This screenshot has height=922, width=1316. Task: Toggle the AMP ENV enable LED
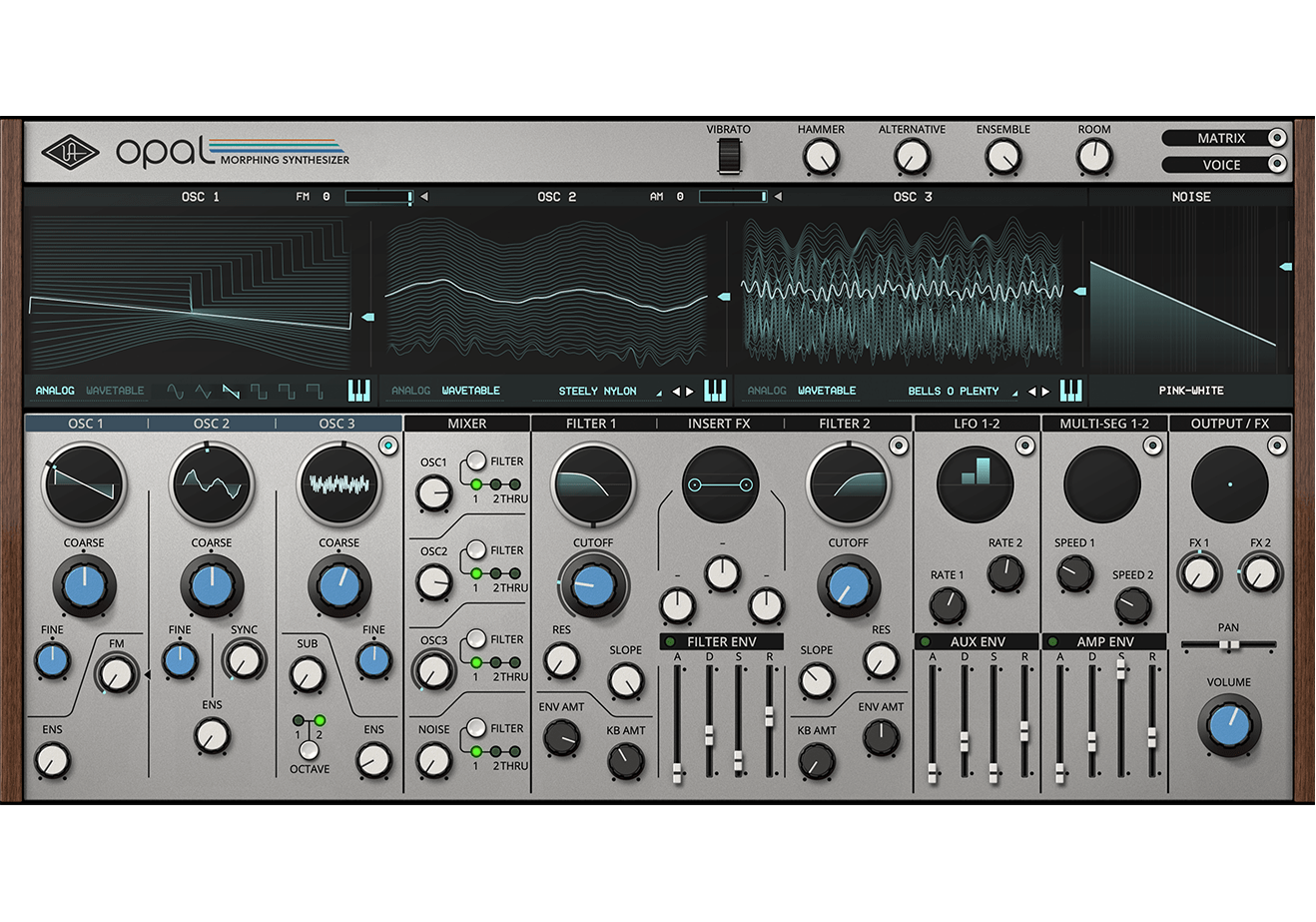(x=1052, y=641)
